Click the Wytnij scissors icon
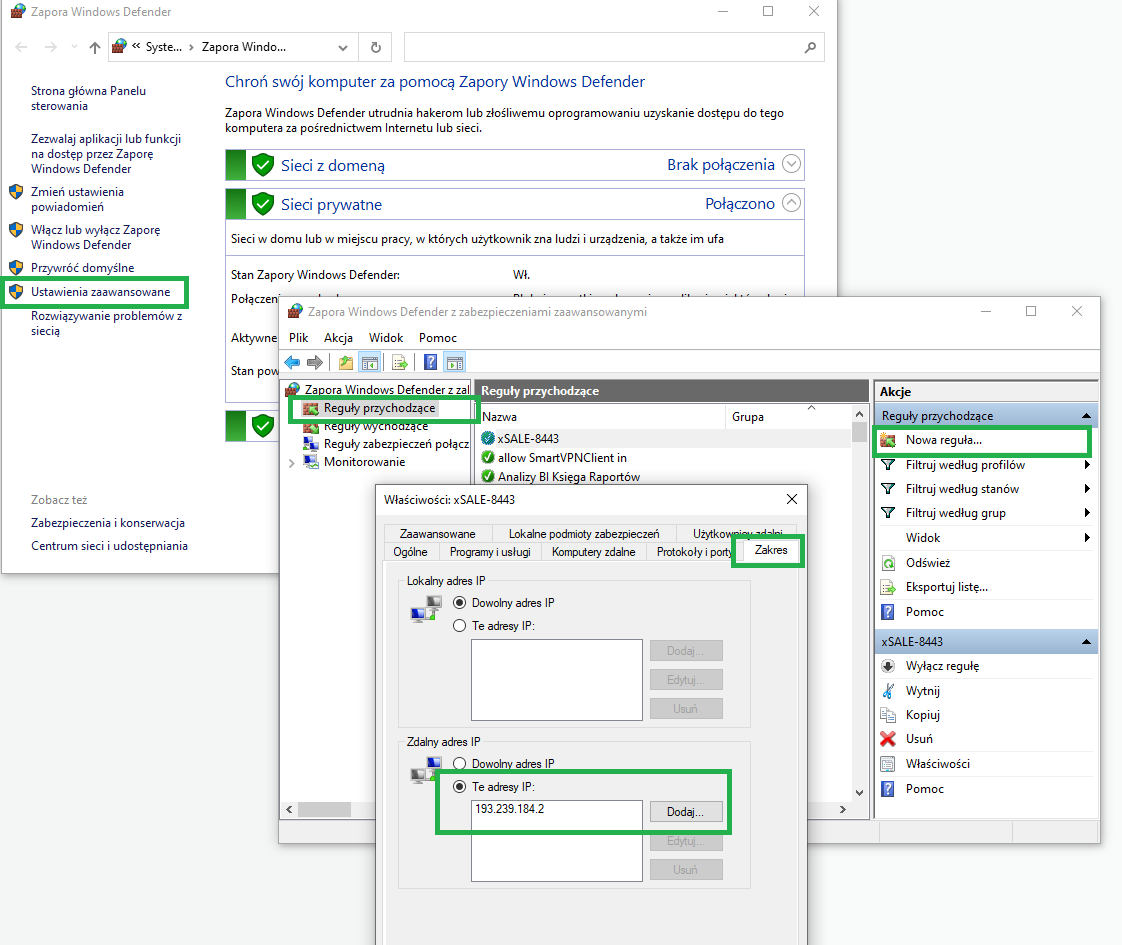This screenshot has width=1122, height=945. point(887,691)
